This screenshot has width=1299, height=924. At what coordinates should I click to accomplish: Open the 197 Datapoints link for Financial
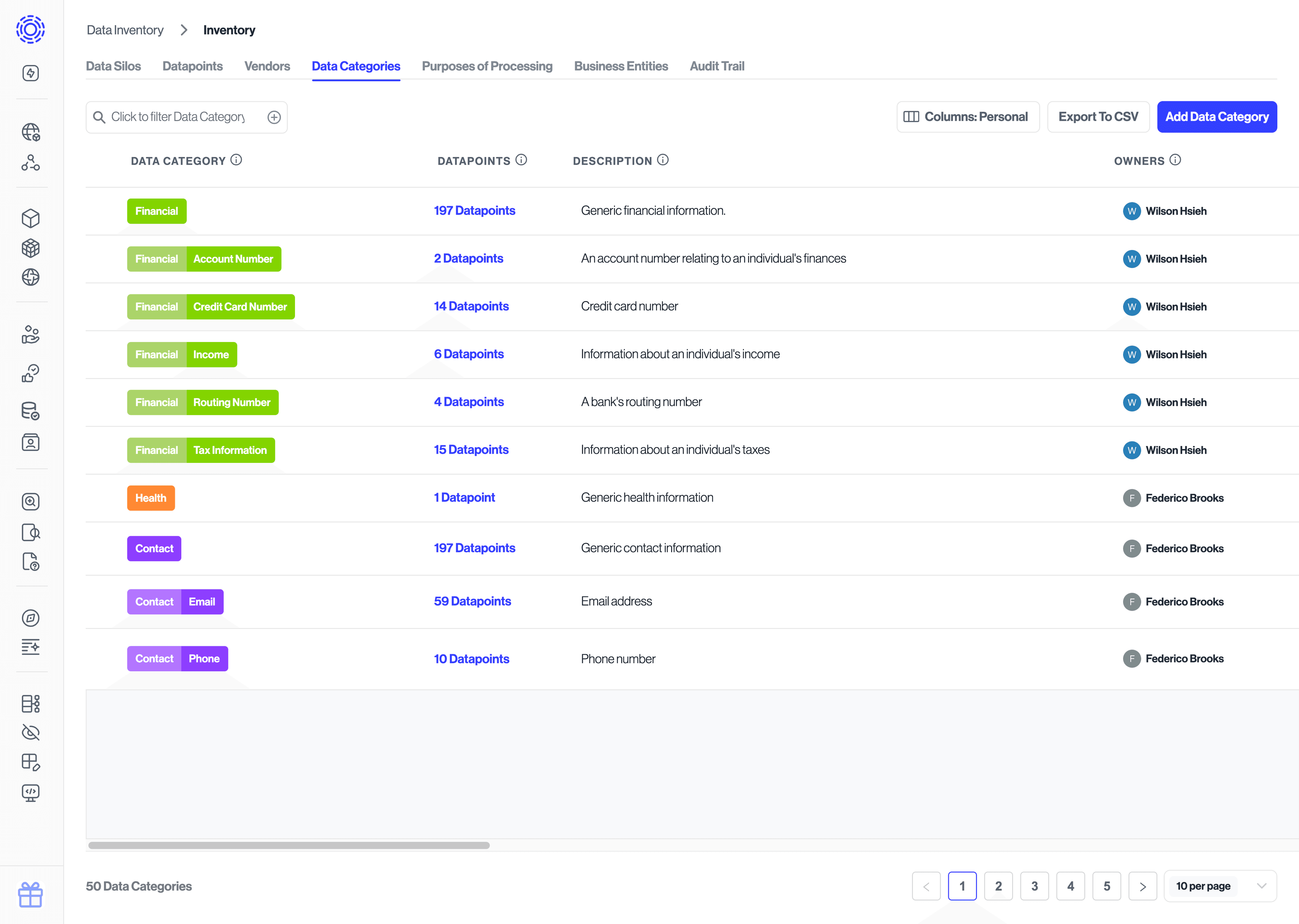474,210
